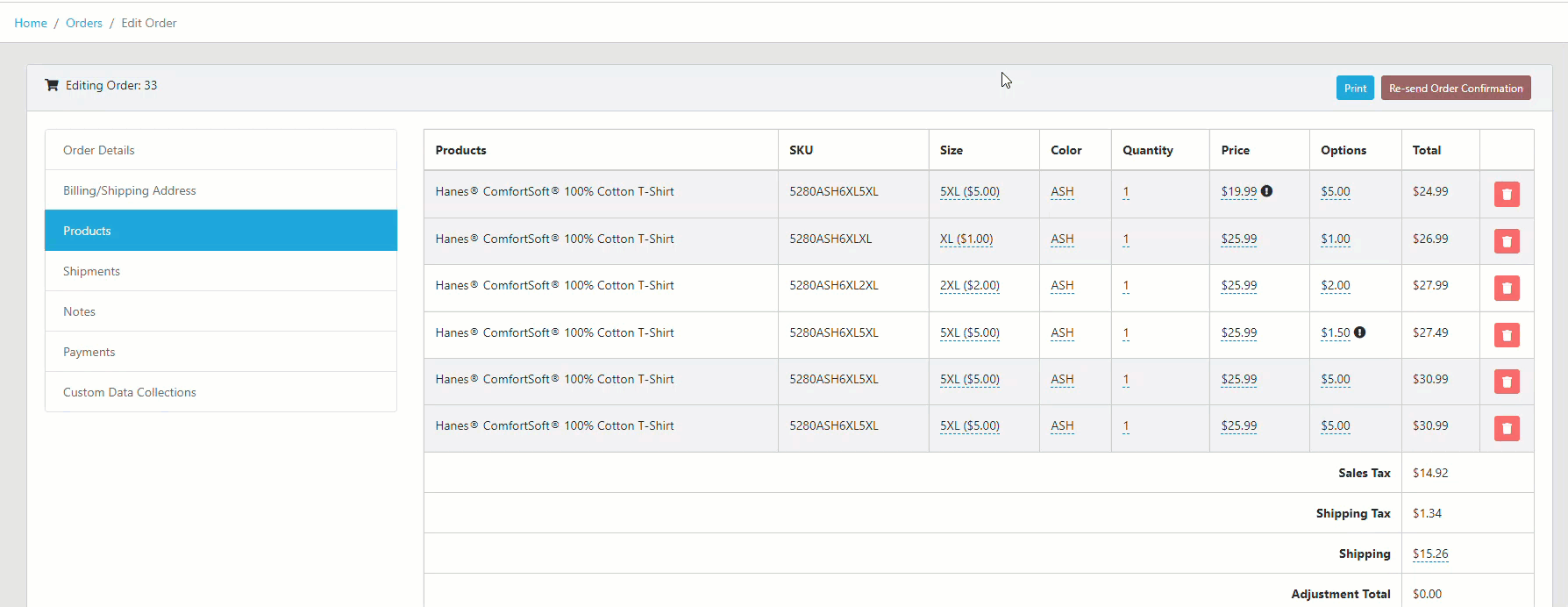Go to Home via breadcrumb link
The height and width of the screenshot is (607, 1568).
pyautogui.click(x=31, y=23)
